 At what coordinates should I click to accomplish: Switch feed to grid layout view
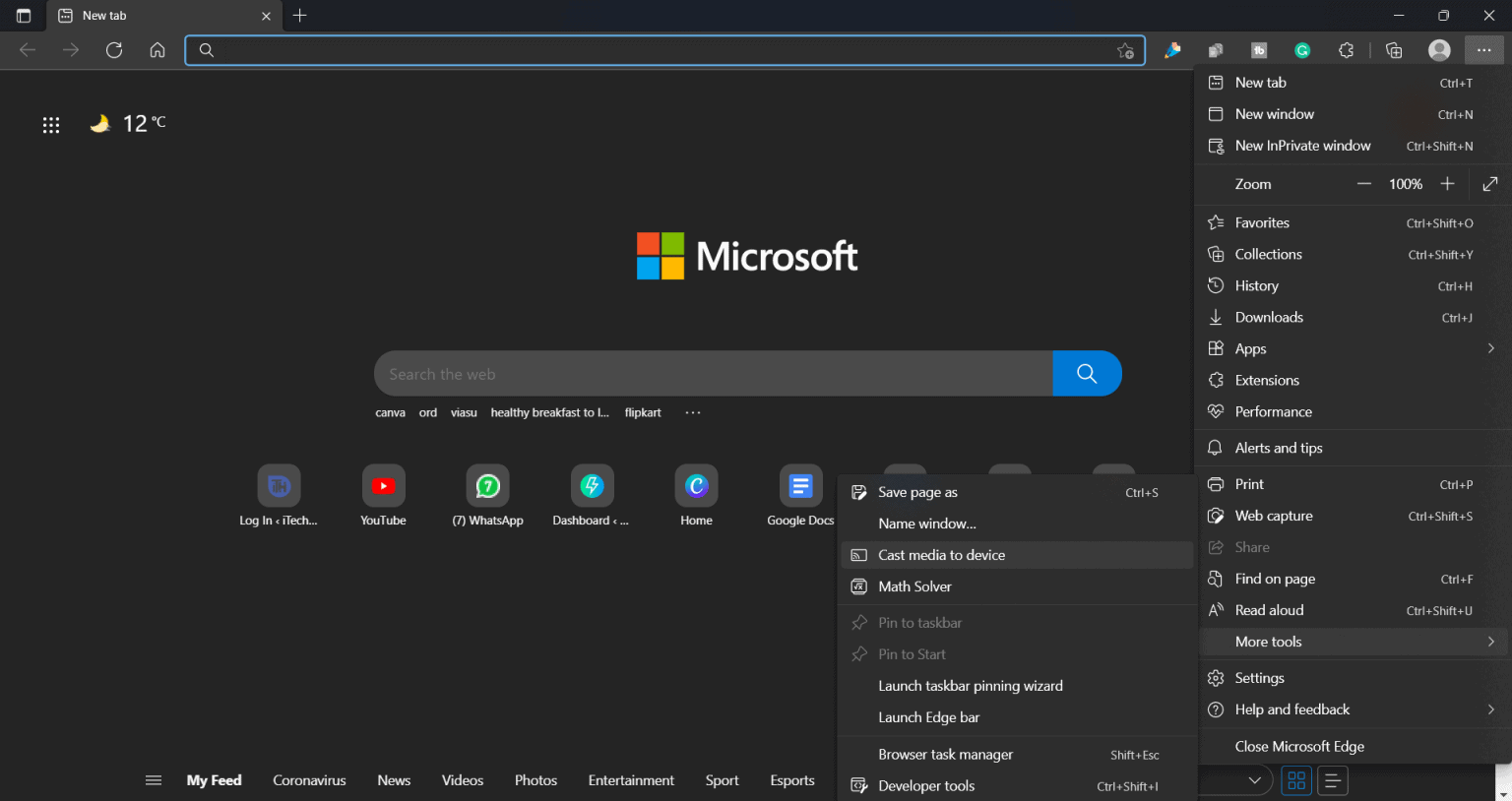pos(1295,780)
